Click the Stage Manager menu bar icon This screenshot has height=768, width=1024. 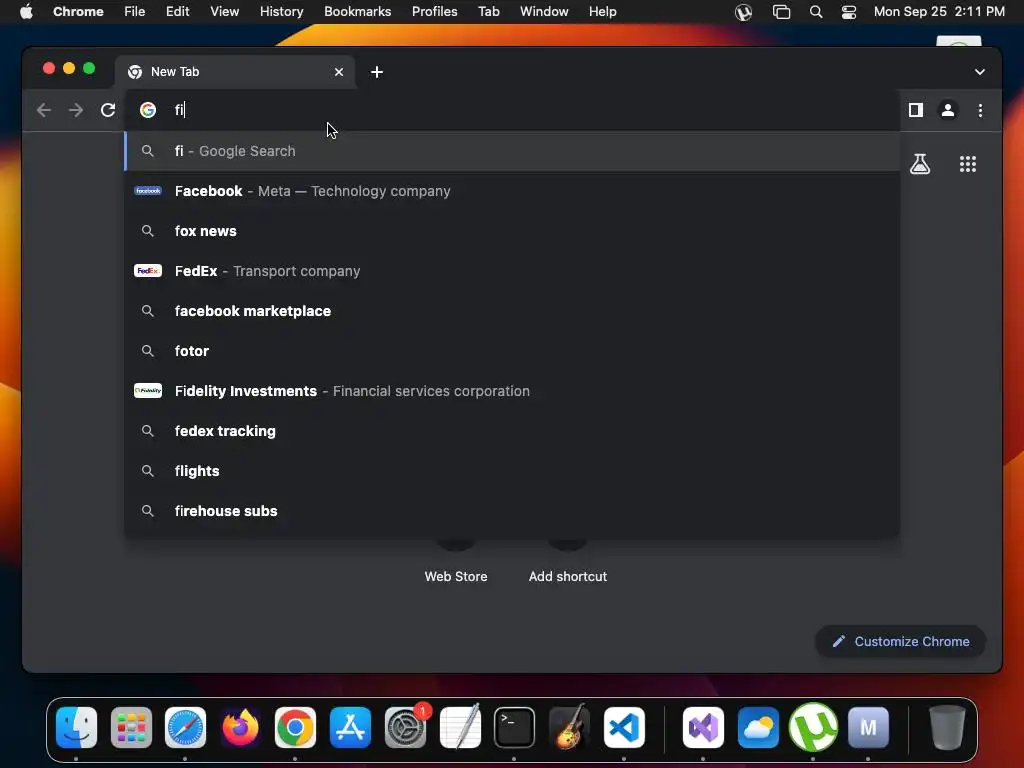[781, 12]
